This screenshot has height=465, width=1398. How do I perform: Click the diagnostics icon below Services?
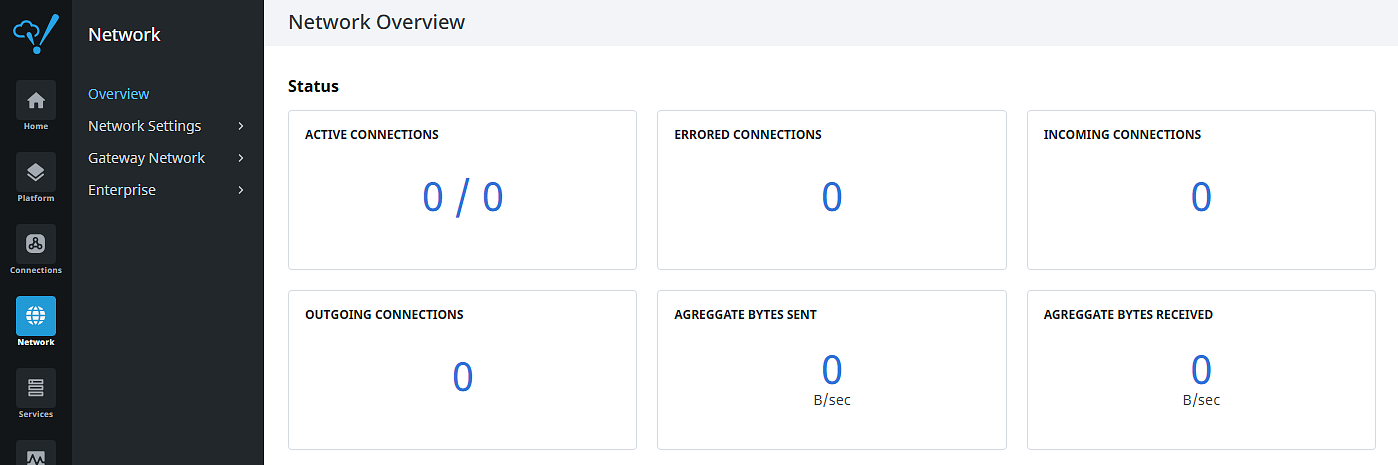click(x=36, y=454)
